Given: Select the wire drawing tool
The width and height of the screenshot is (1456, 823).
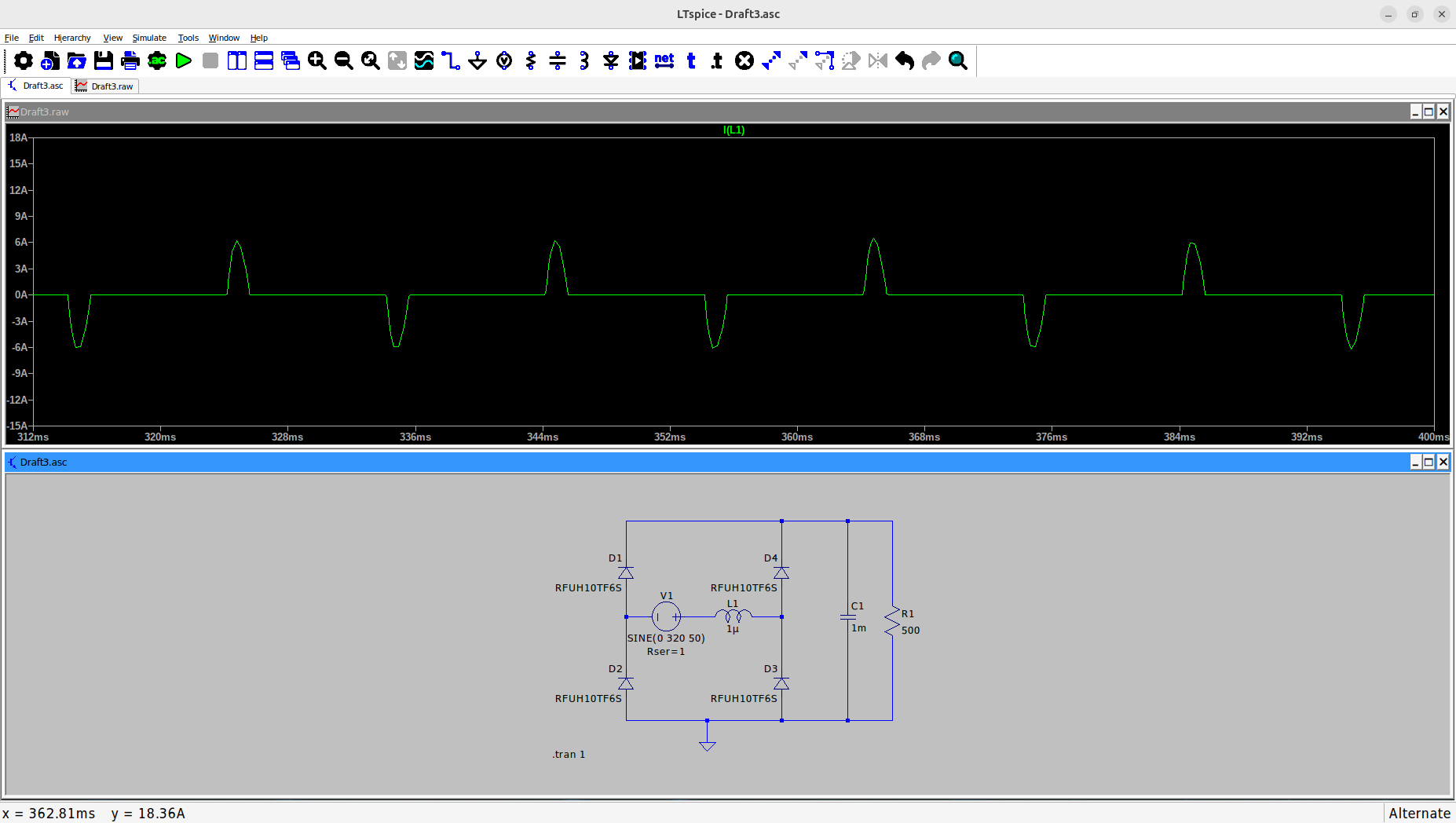Looking at the screenshot, I should (451, 60).
